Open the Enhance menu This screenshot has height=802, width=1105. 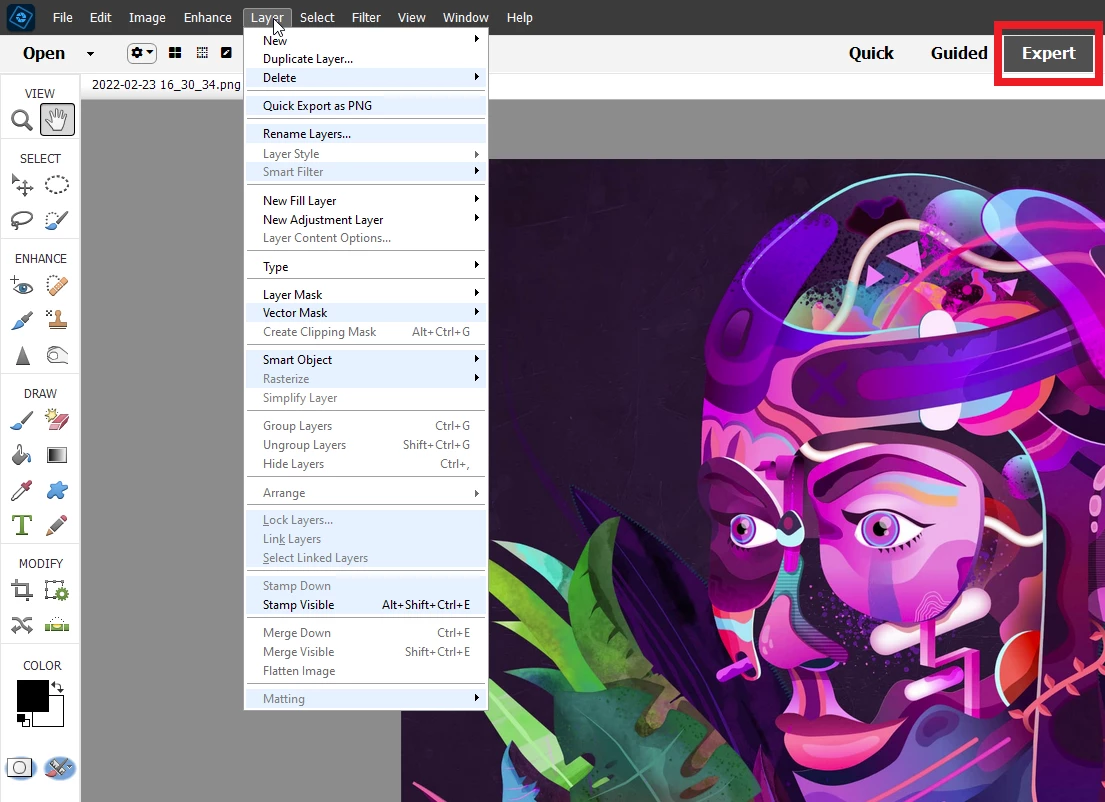tap(208, 18)
